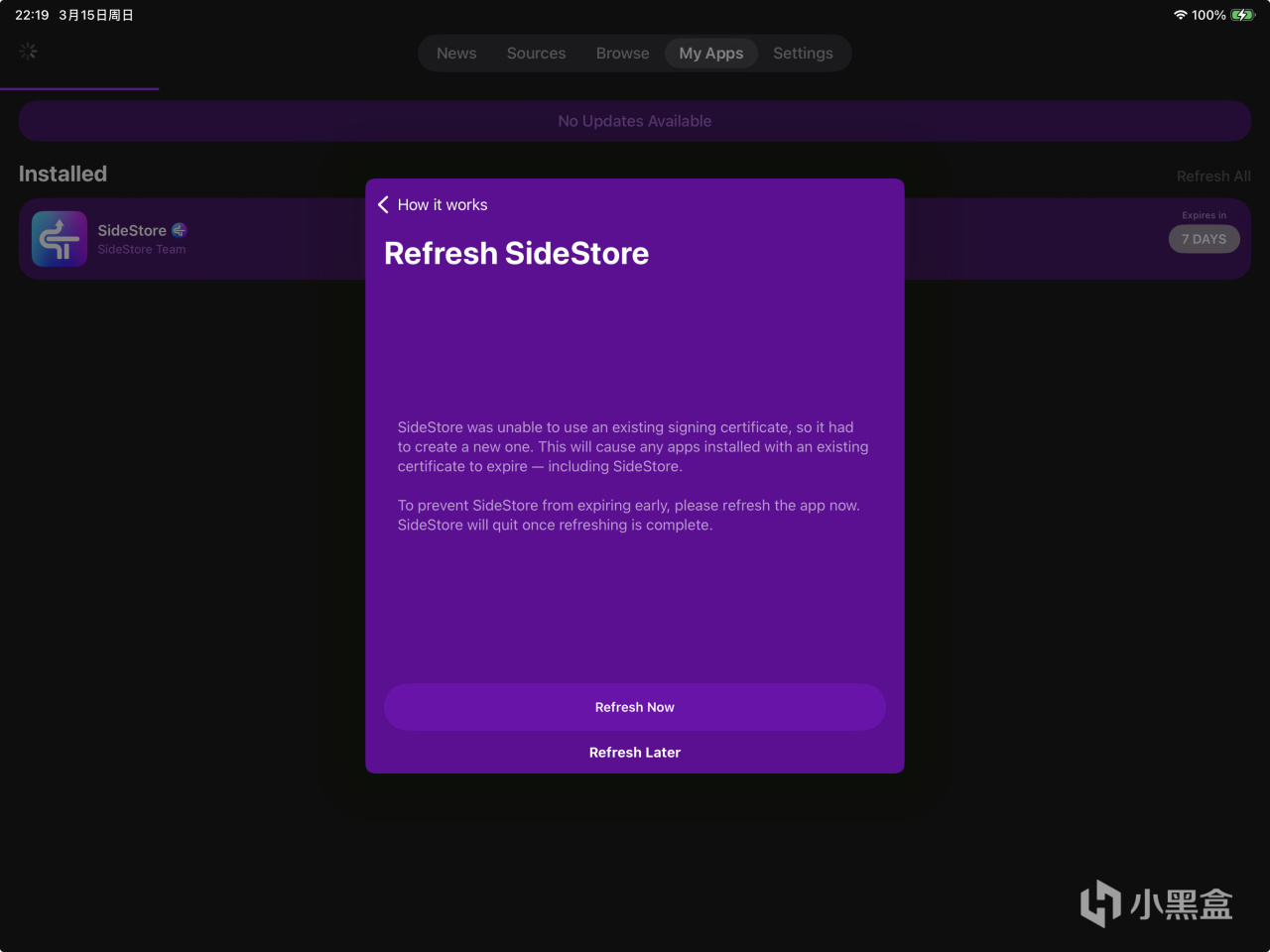The width and height of the screenshot is (1270, 952).
Task: Tap the Wi-Fi status icon
Action: click(x=1180, y=15)
